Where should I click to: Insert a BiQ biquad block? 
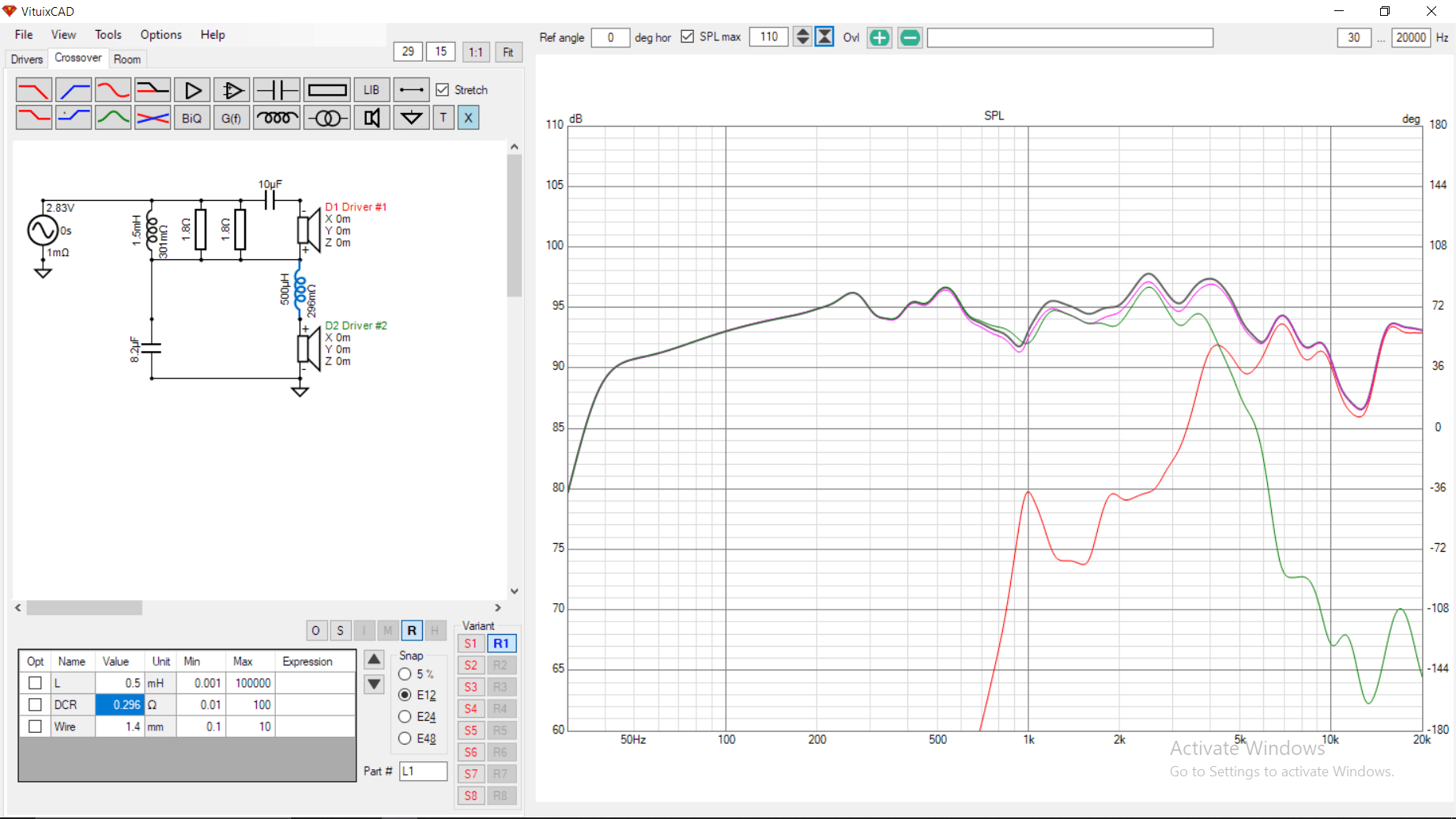(192, 118)
